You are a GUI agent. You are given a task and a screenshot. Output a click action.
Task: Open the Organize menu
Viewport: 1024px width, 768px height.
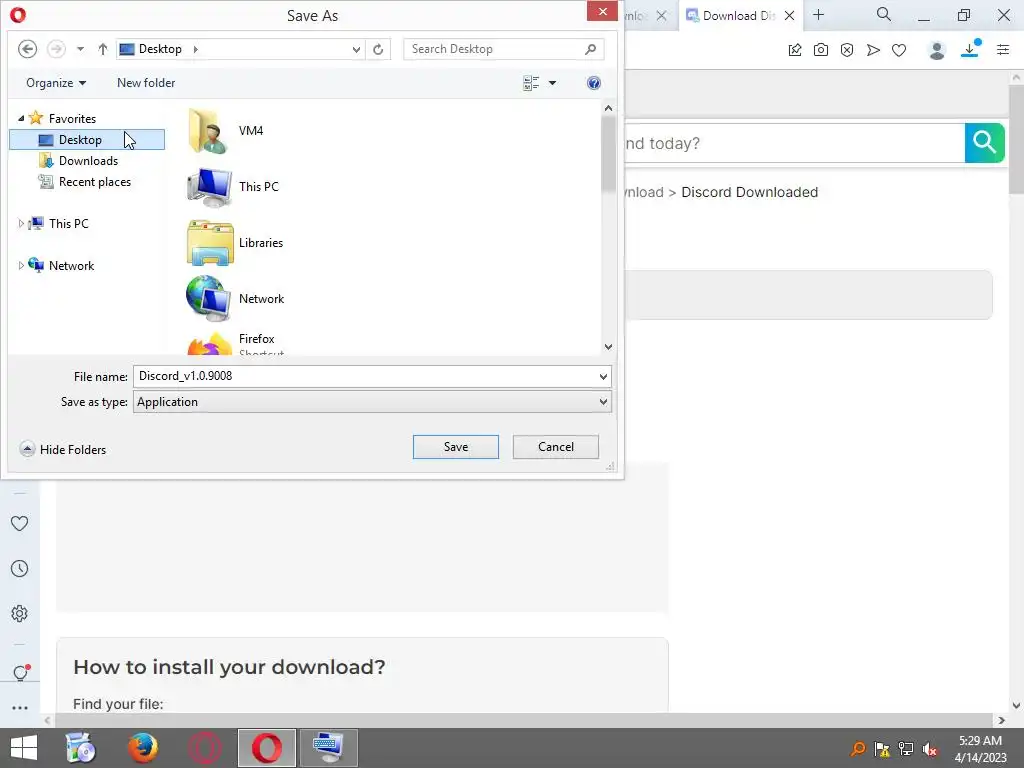(56, 83)
